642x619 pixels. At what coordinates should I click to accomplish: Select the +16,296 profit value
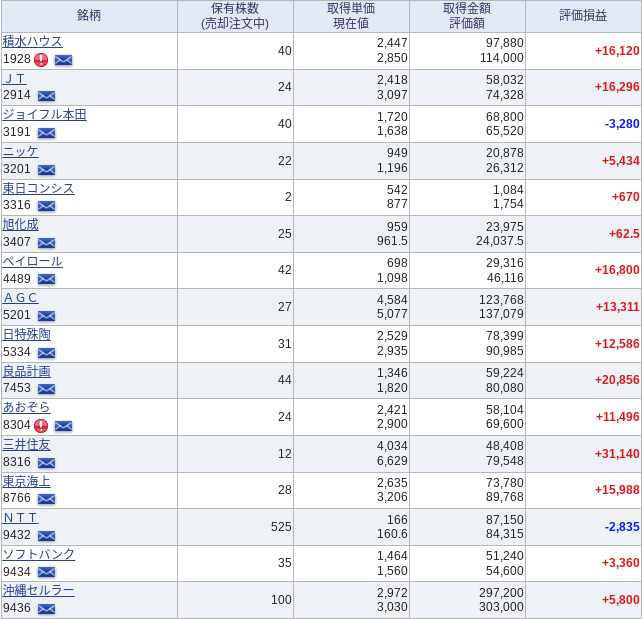click(x=617, y=87)
